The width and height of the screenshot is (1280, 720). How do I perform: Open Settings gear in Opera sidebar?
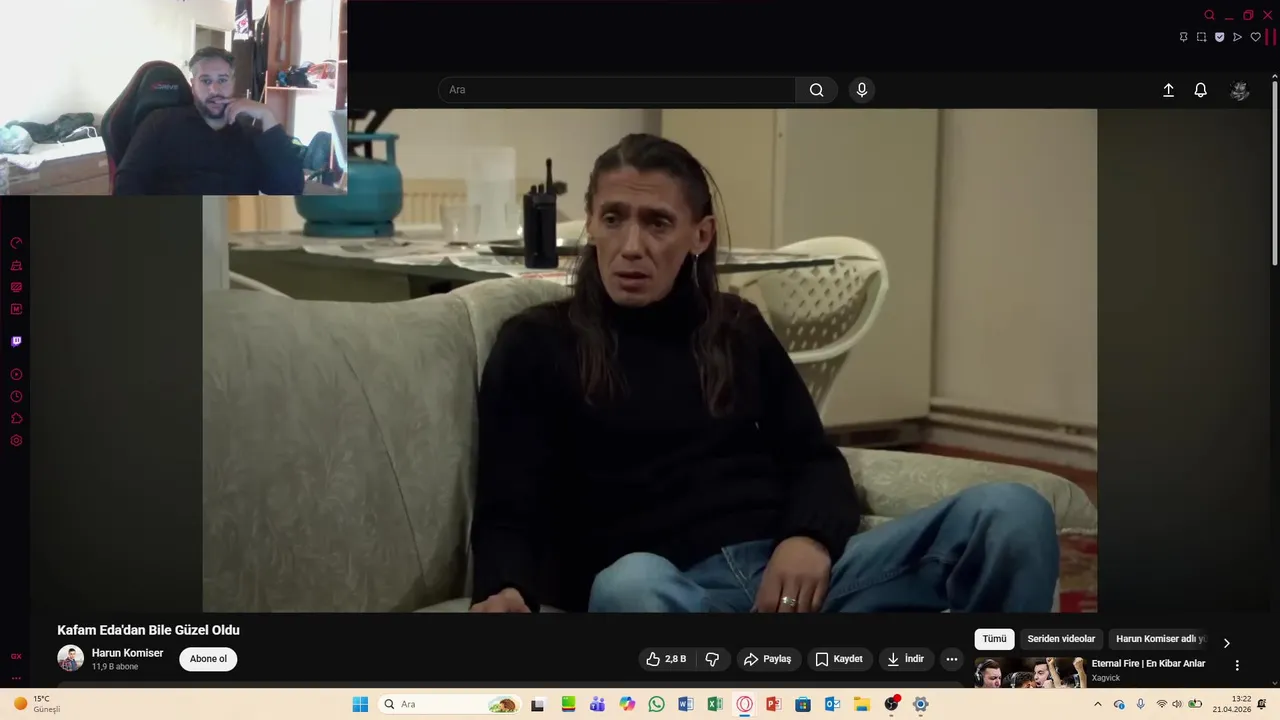pyautogui.click(x=16, y=440)
